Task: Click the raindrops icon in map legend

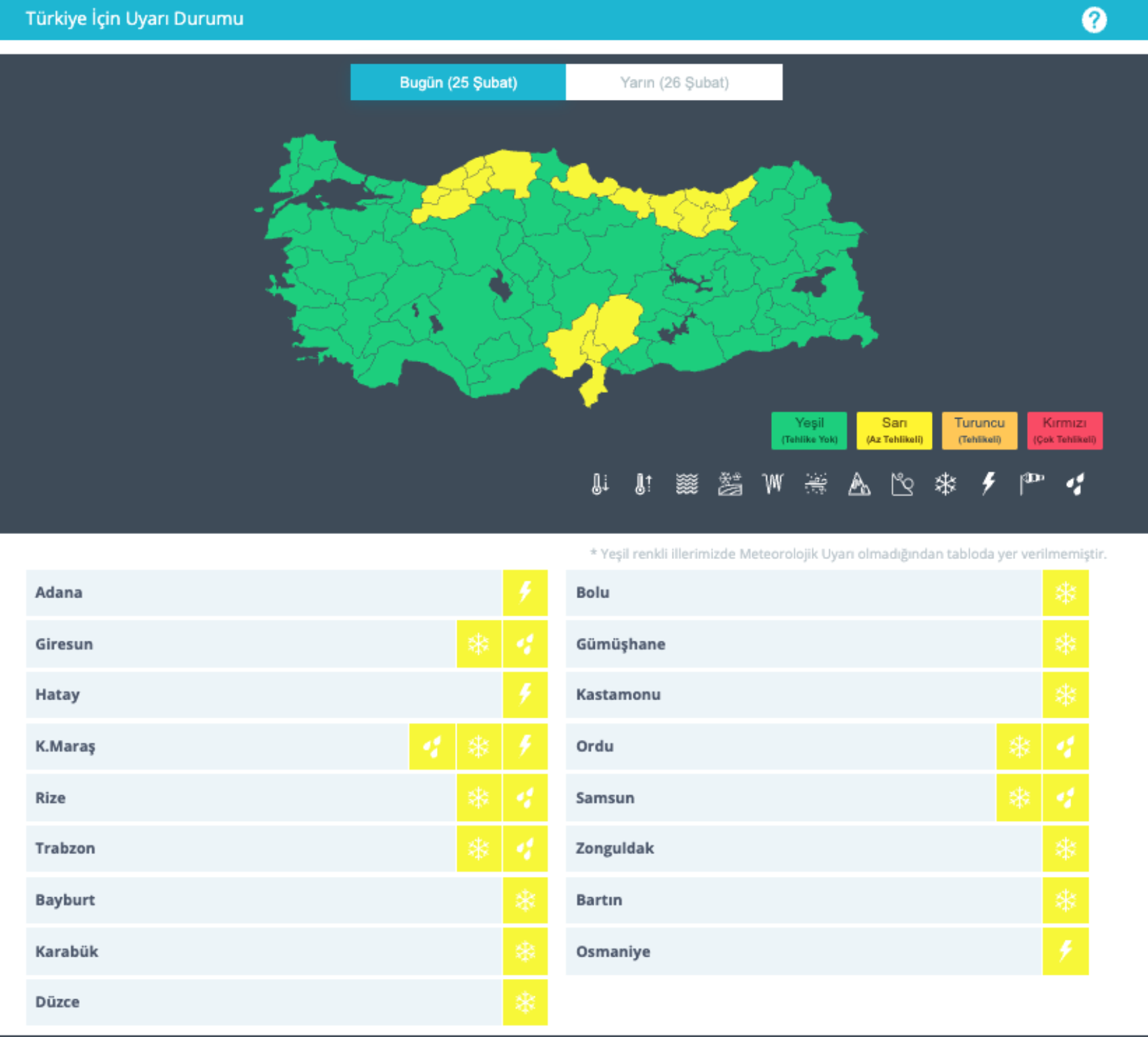Action: click(1074, 484)
